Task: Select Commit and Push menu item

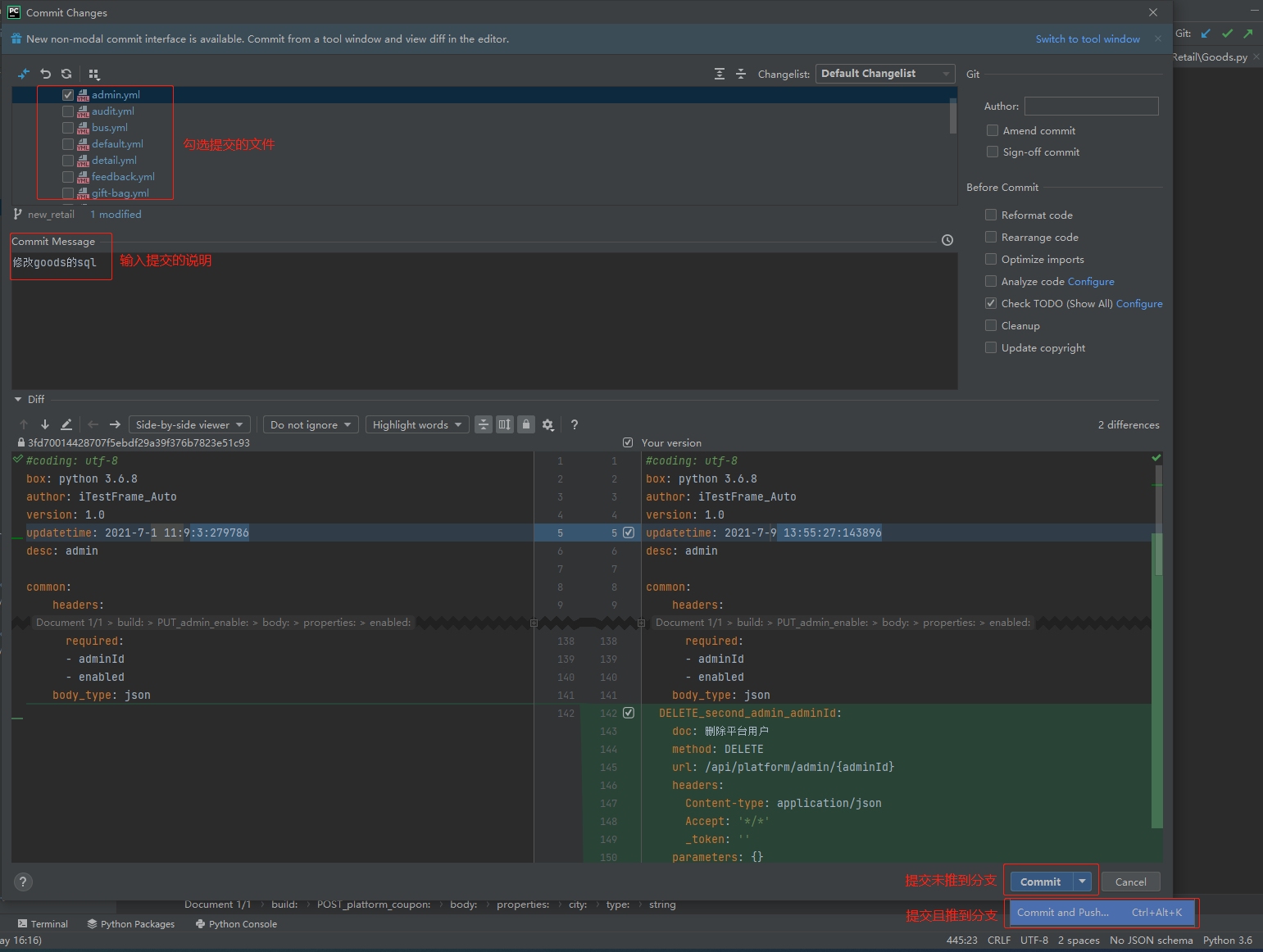Action: pyautogui.click(x=1102, y=913)
